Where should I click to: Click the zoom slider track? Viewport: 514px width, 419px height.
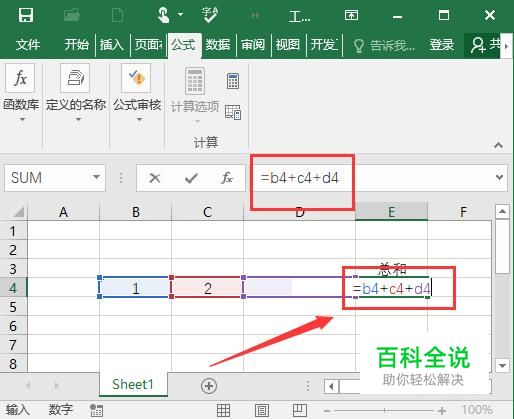(384, 411)
